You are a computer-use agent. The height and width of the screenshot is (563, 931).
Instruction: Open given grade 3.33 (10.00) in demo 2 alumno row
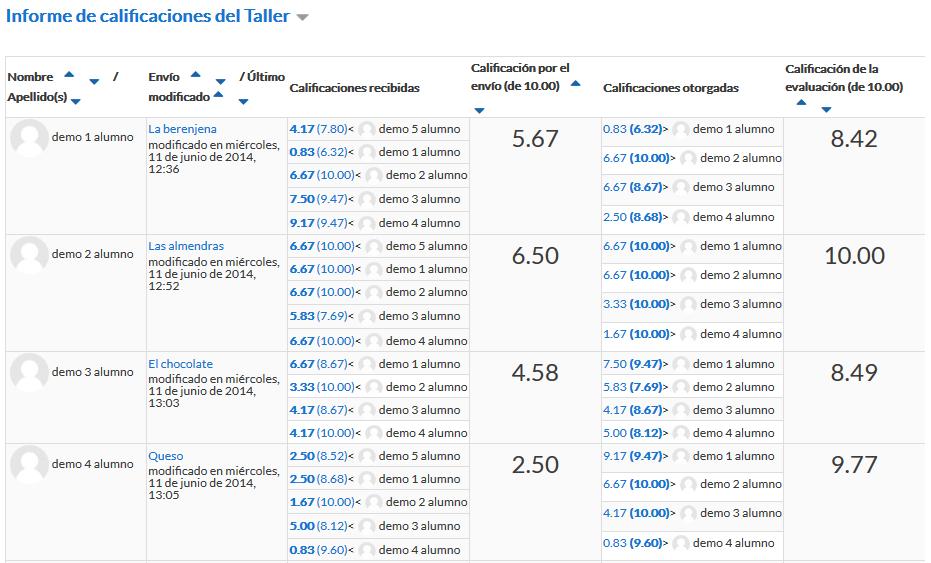pos(636,304)
